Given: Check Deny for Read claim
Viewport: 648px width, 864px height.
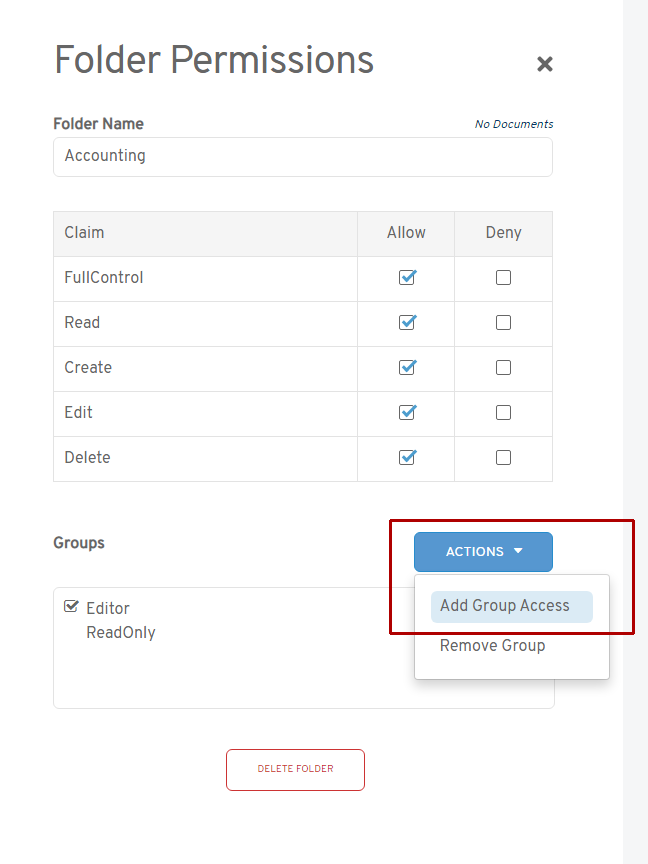Looking at the screenshot, I should [503, 323].
